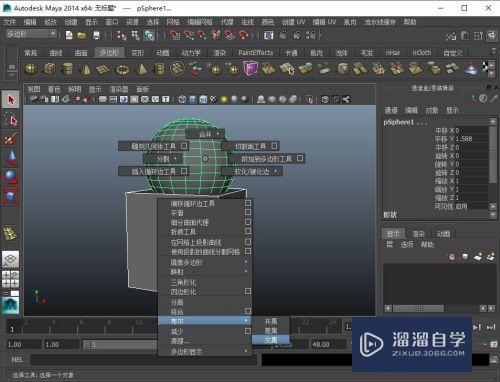Create a polygon torus from the shelf
500x382 pixels.
122,69
